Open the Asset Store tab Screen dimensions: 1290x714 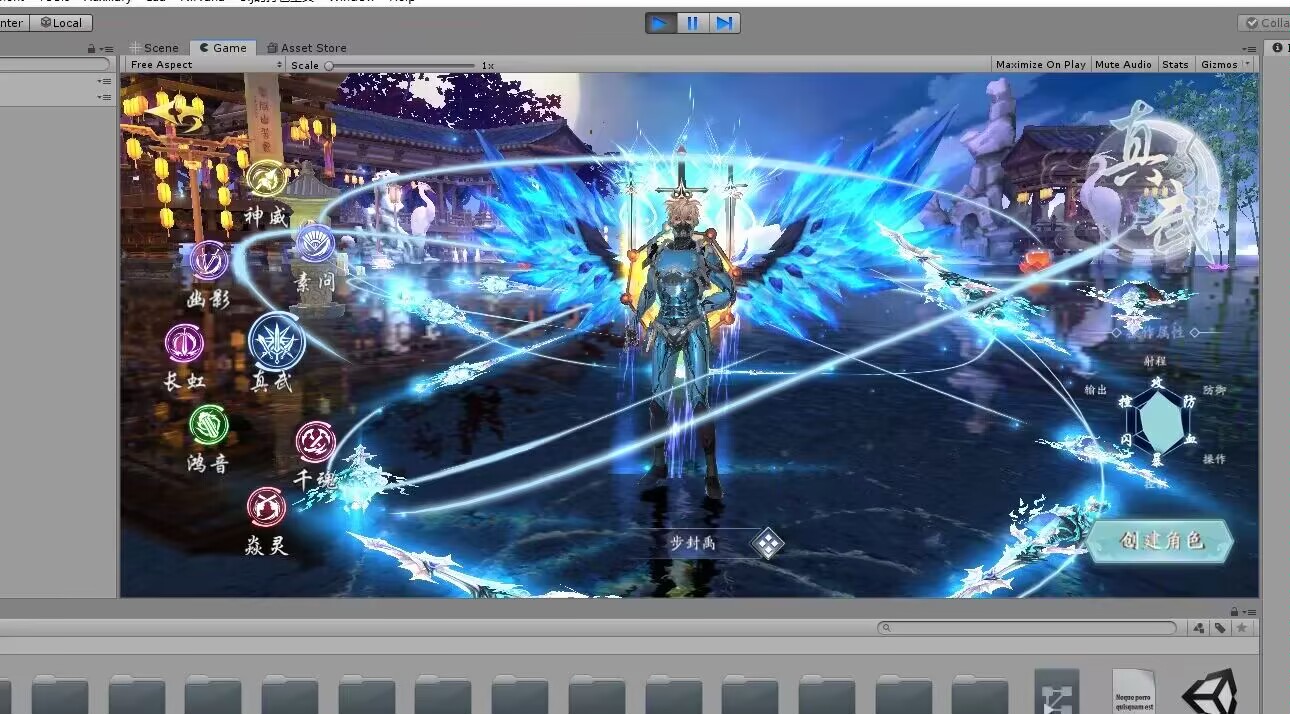pos(306,48)
